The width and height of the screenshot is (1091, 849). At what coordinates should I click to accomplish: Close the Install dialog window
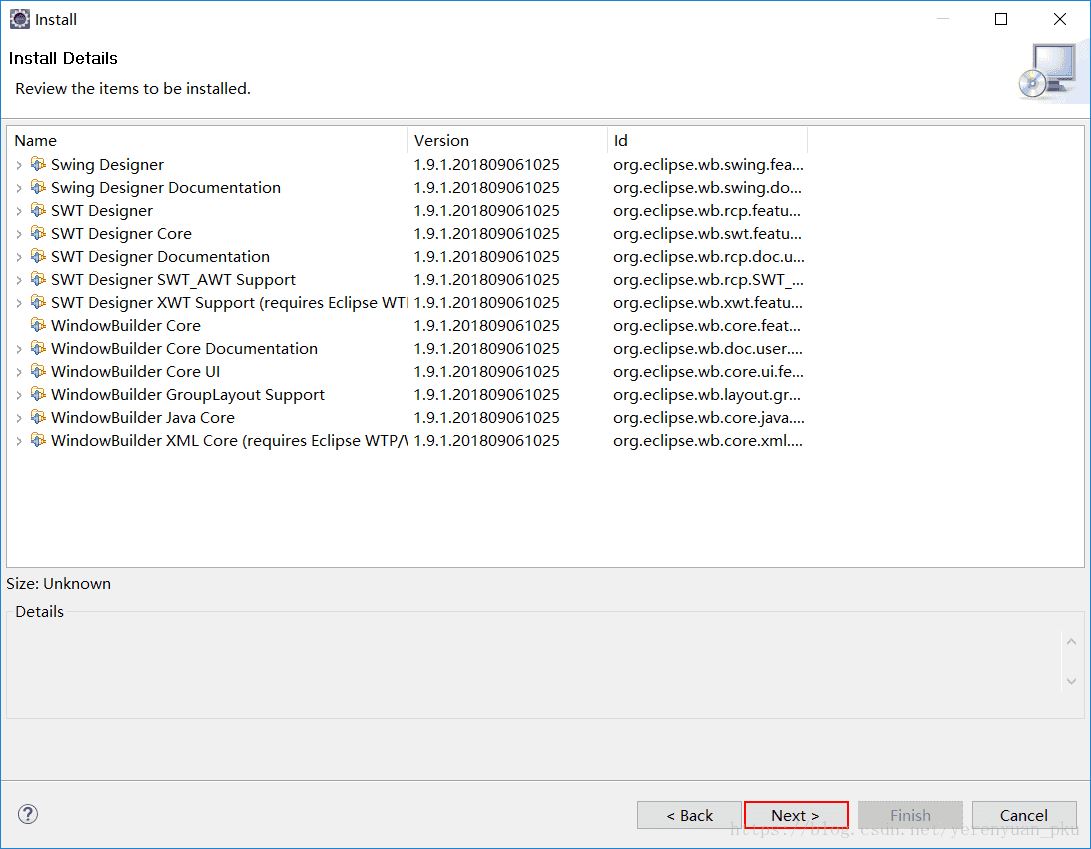tap(1060, 19)
